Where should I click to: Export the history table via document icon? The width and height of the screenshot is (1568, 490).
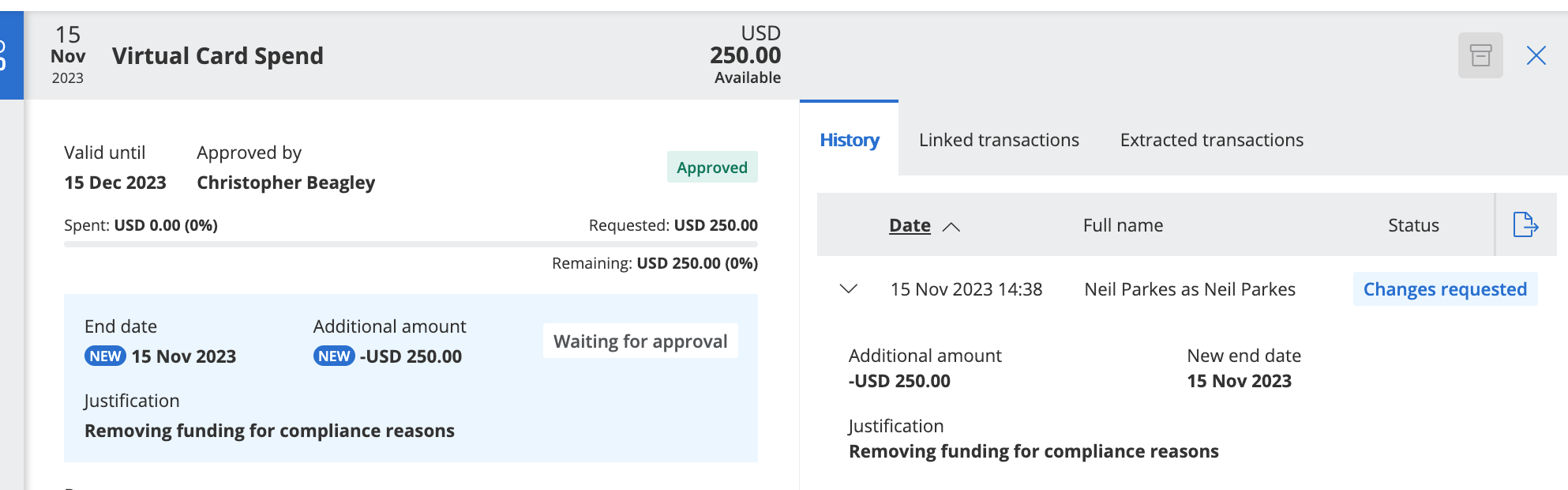pos(1525,225)
